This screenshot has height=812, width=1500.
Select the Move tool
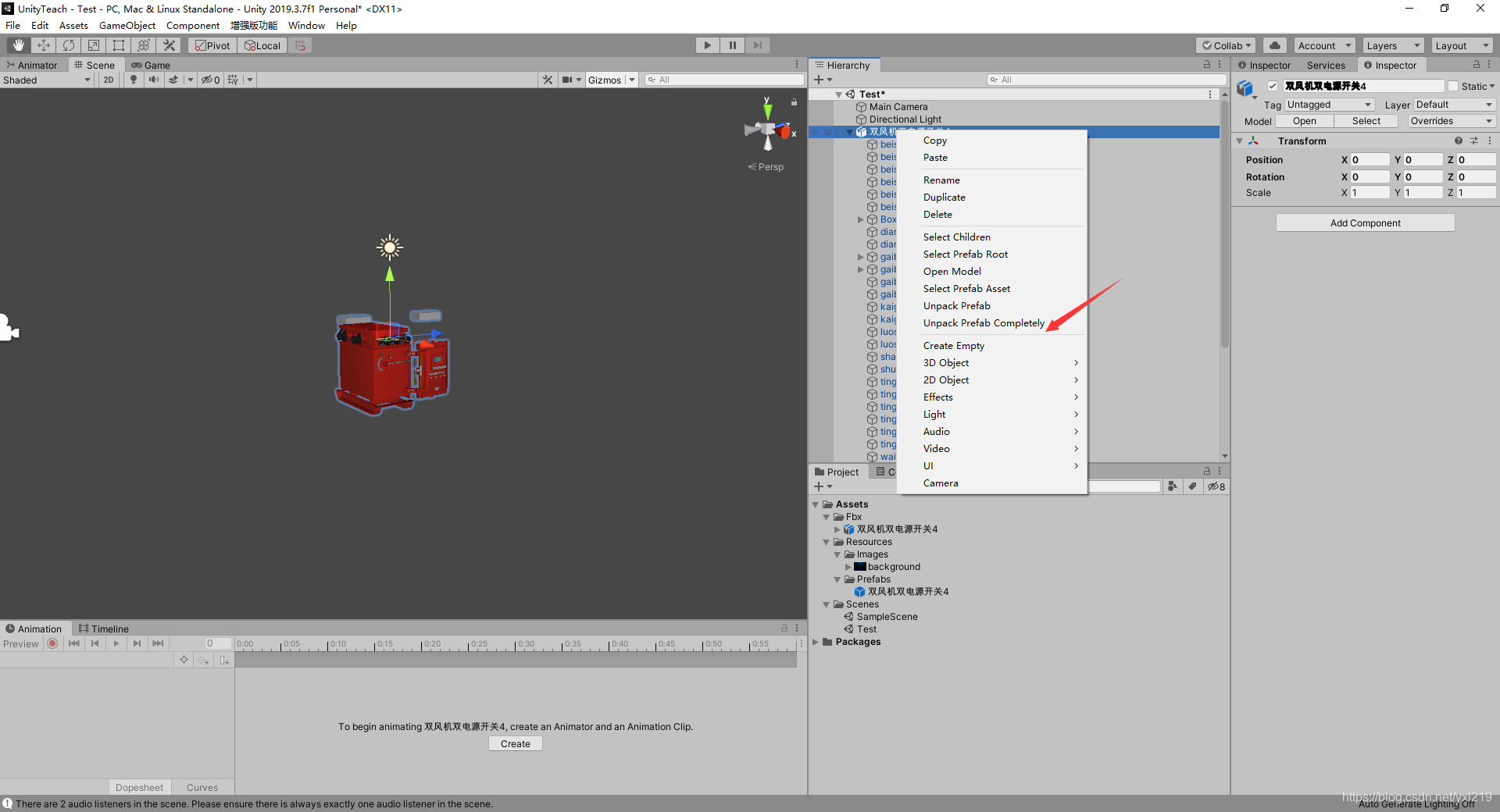click(44, 45)
